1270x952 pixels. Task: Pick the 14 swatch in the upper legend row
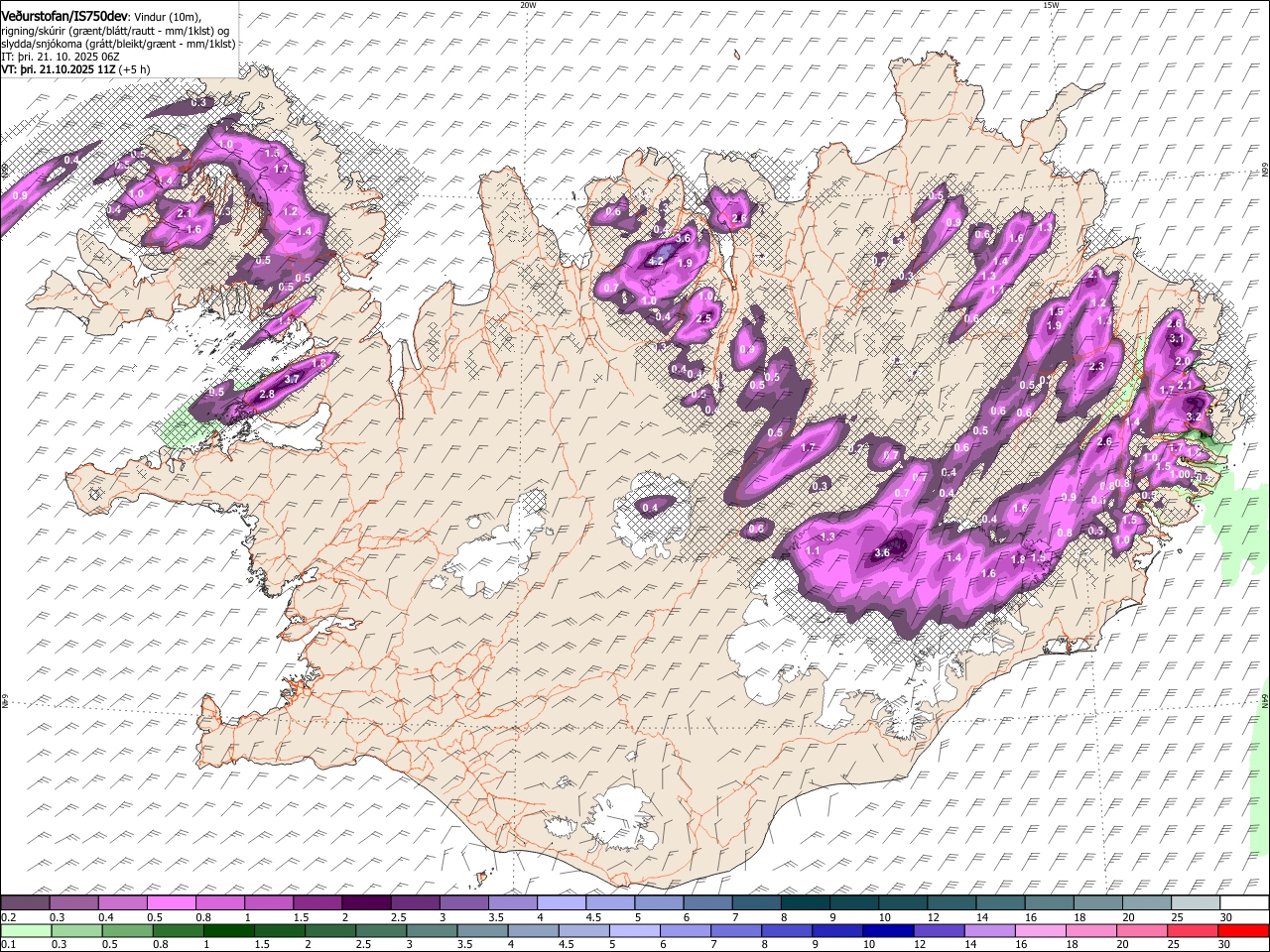pyautogui.click(x=1000, y=902)
